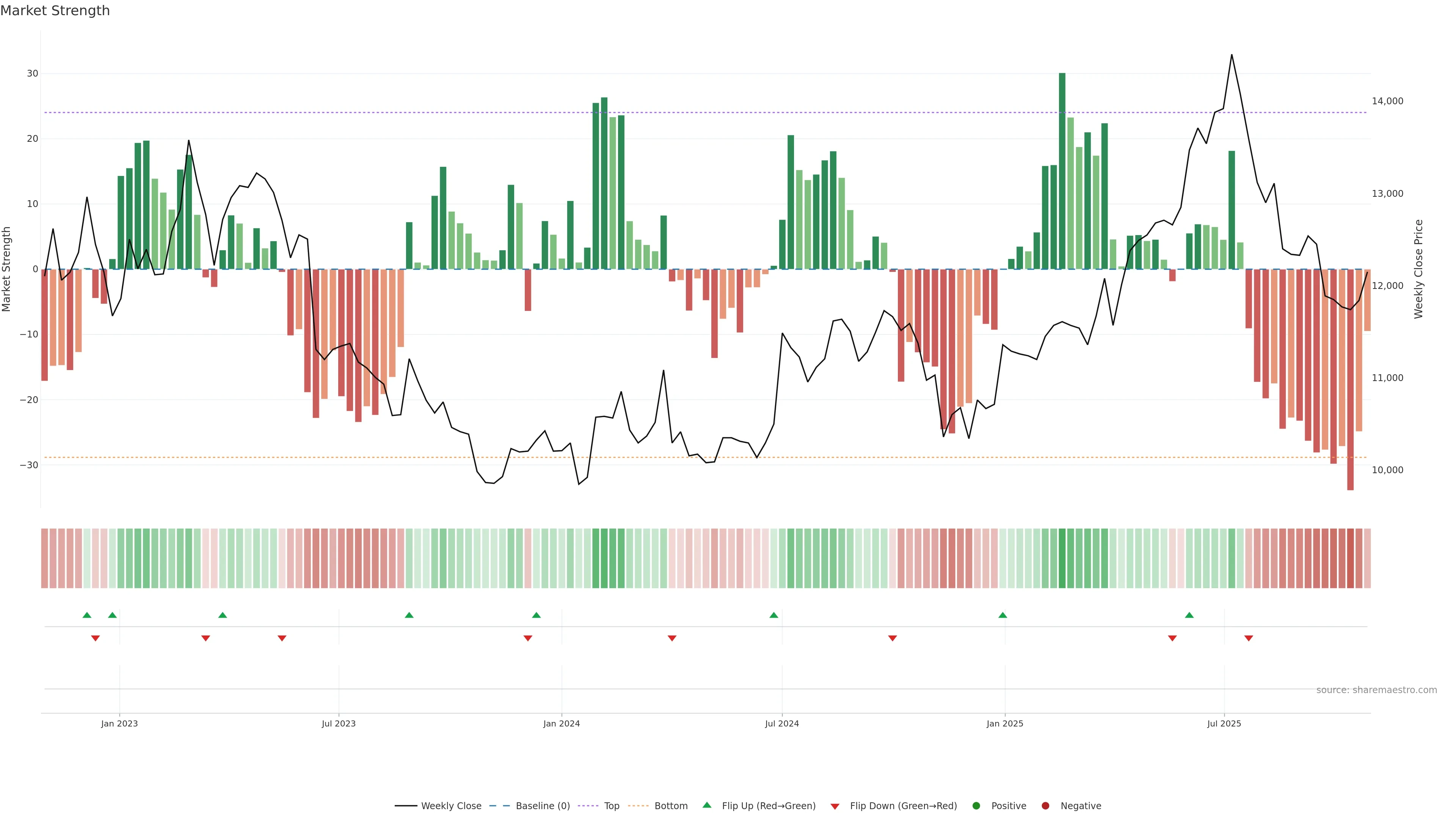The width and height of the screenshot is (1456, 819).
Task: Click the Market Strength chart title
Action: [55, 11]
